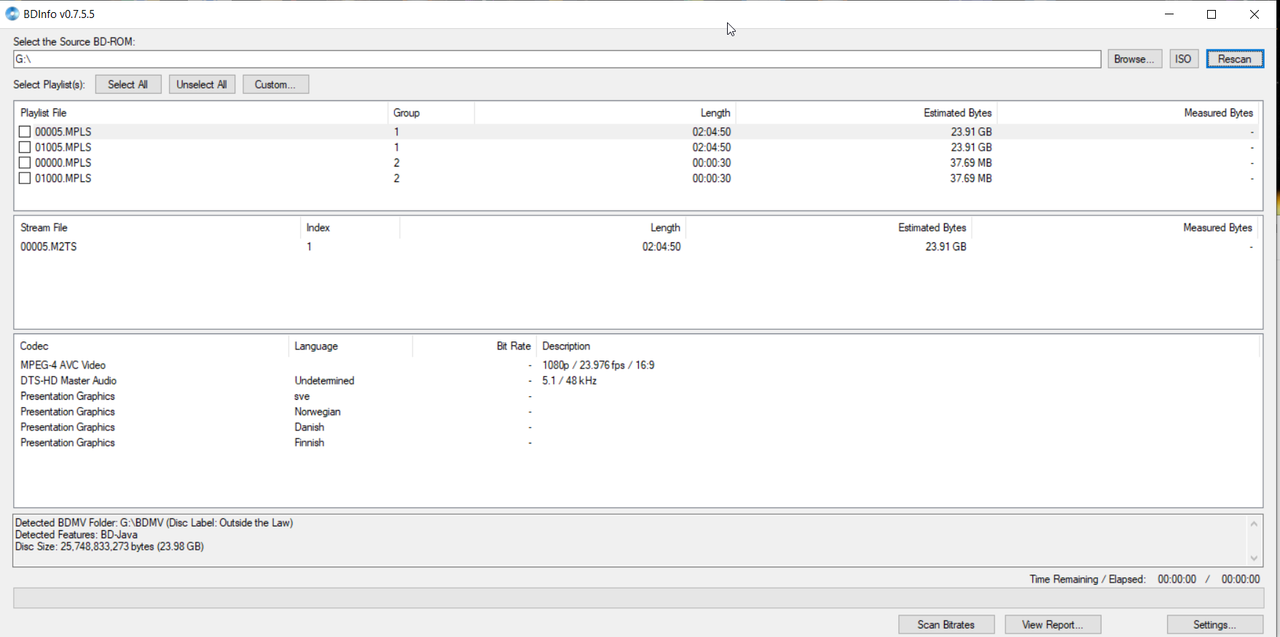Click the Stream File column header
This screenshot has width=1280, height=637.
click(157, 228)
